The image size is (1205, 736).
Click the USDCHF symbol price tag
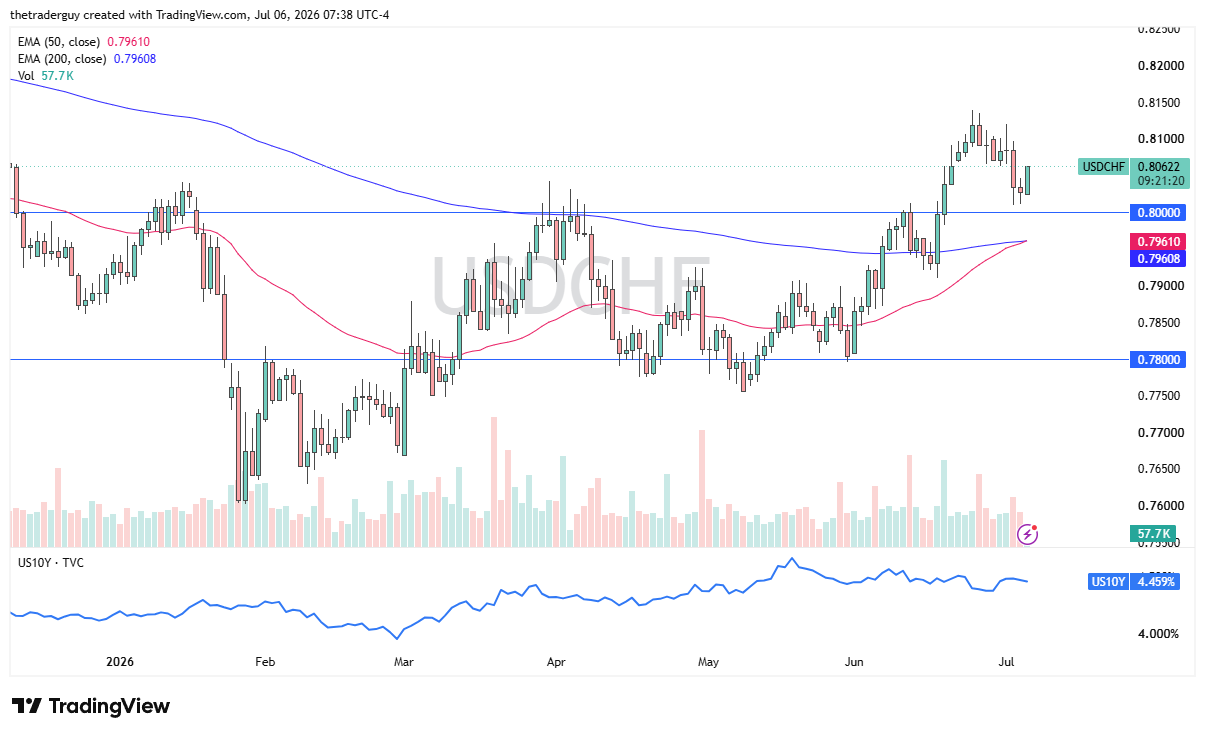coord(1104,167)
